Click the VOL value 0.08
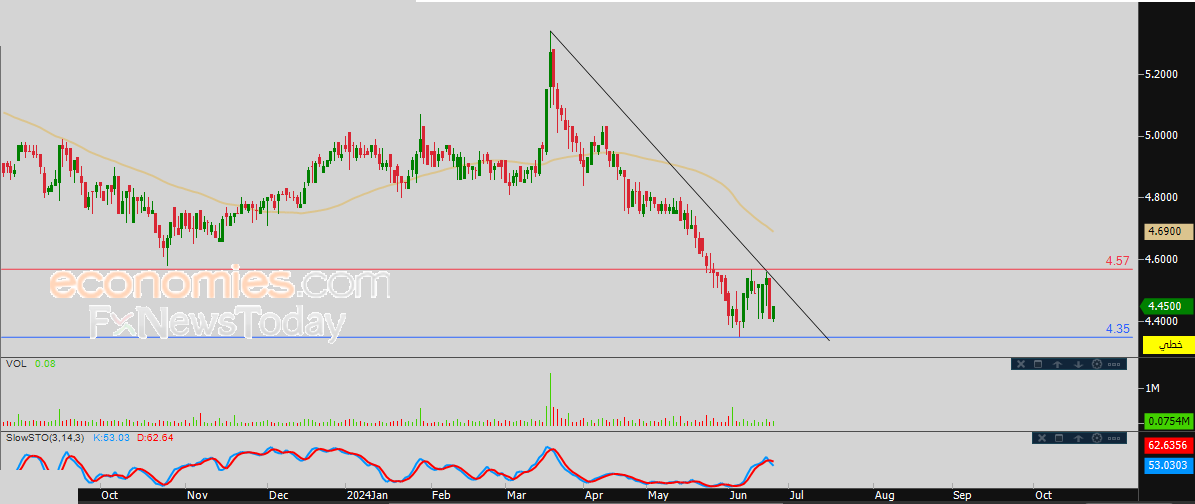Screen dimensions: 1195x504 46,364
